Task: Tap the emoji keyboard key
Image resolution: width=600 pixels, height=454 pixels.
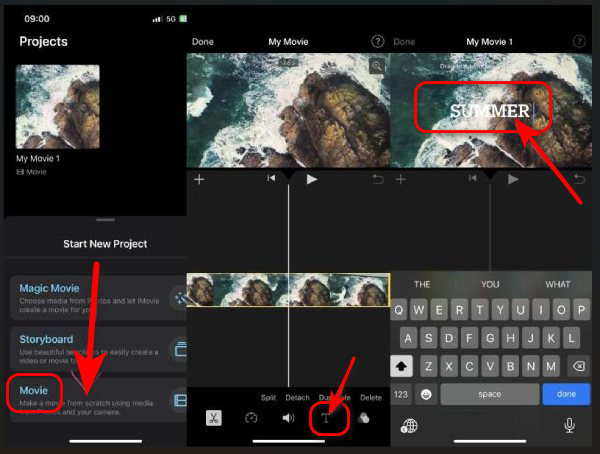Action: [426, 394]
